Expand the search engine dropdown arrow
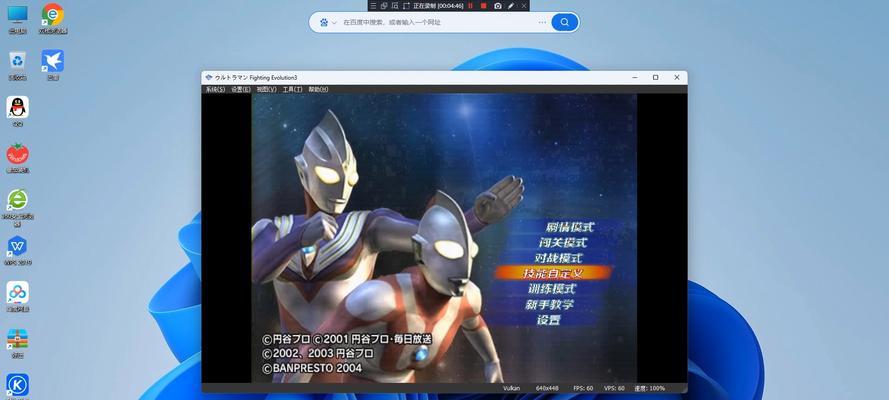 335,23
